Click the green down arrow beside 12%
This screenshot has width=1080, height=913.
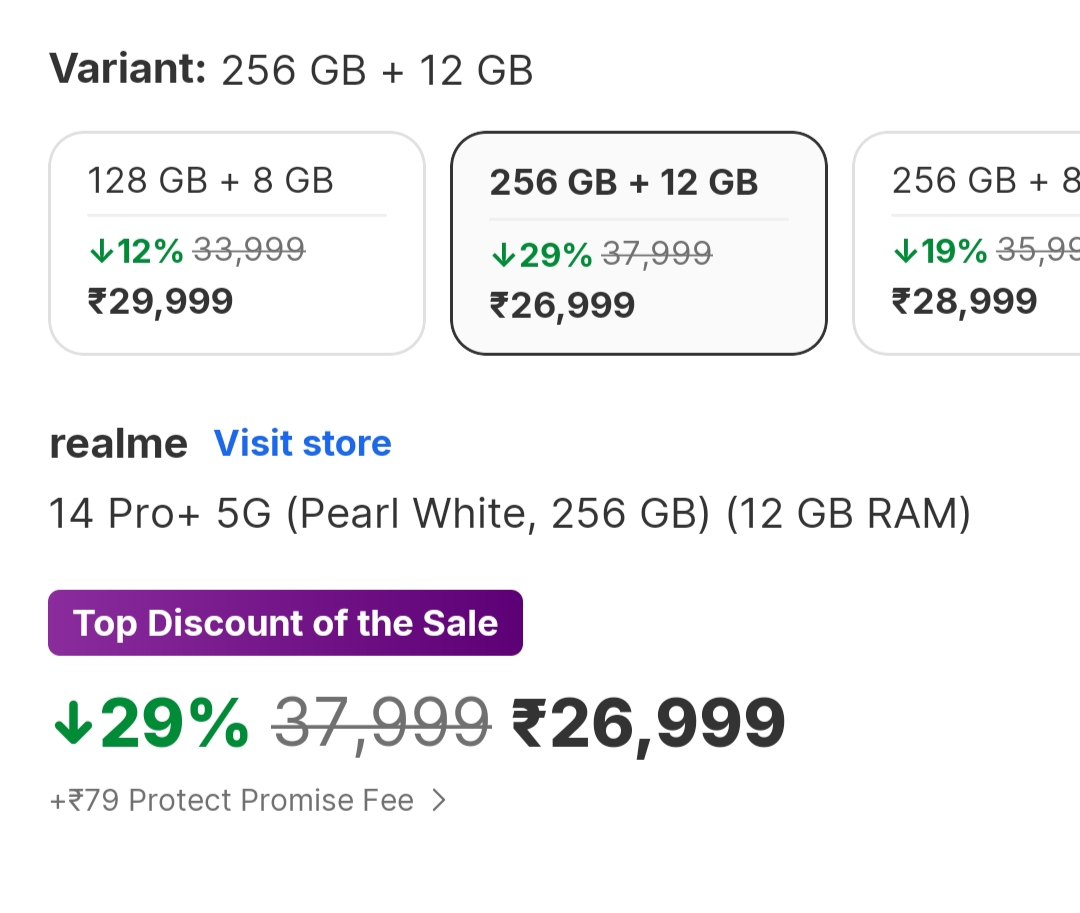pyautogui.click(x=101, y=252)
